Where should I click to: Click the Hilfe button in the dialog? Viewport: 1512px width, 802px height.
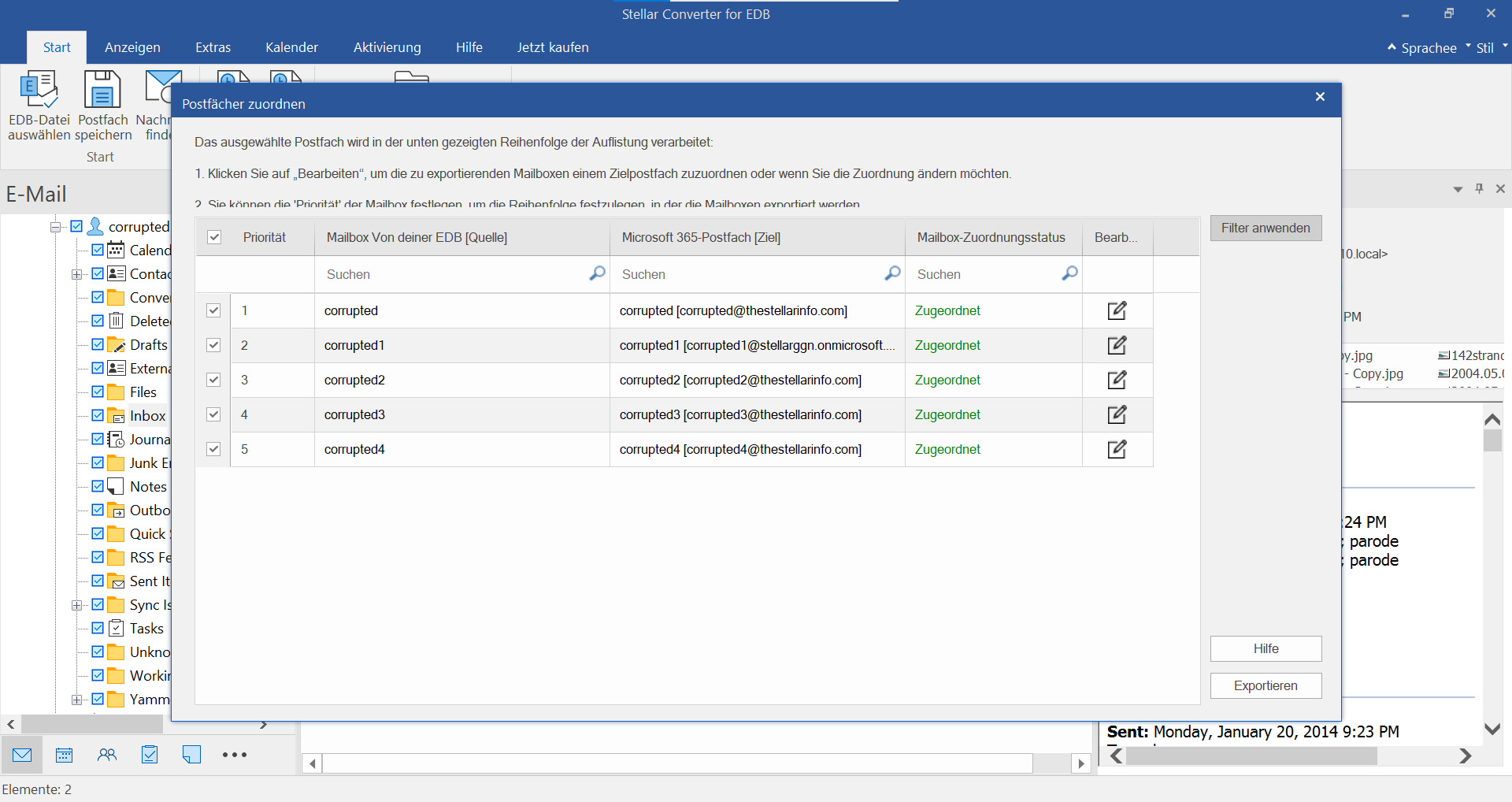(x=1266, y=648)
